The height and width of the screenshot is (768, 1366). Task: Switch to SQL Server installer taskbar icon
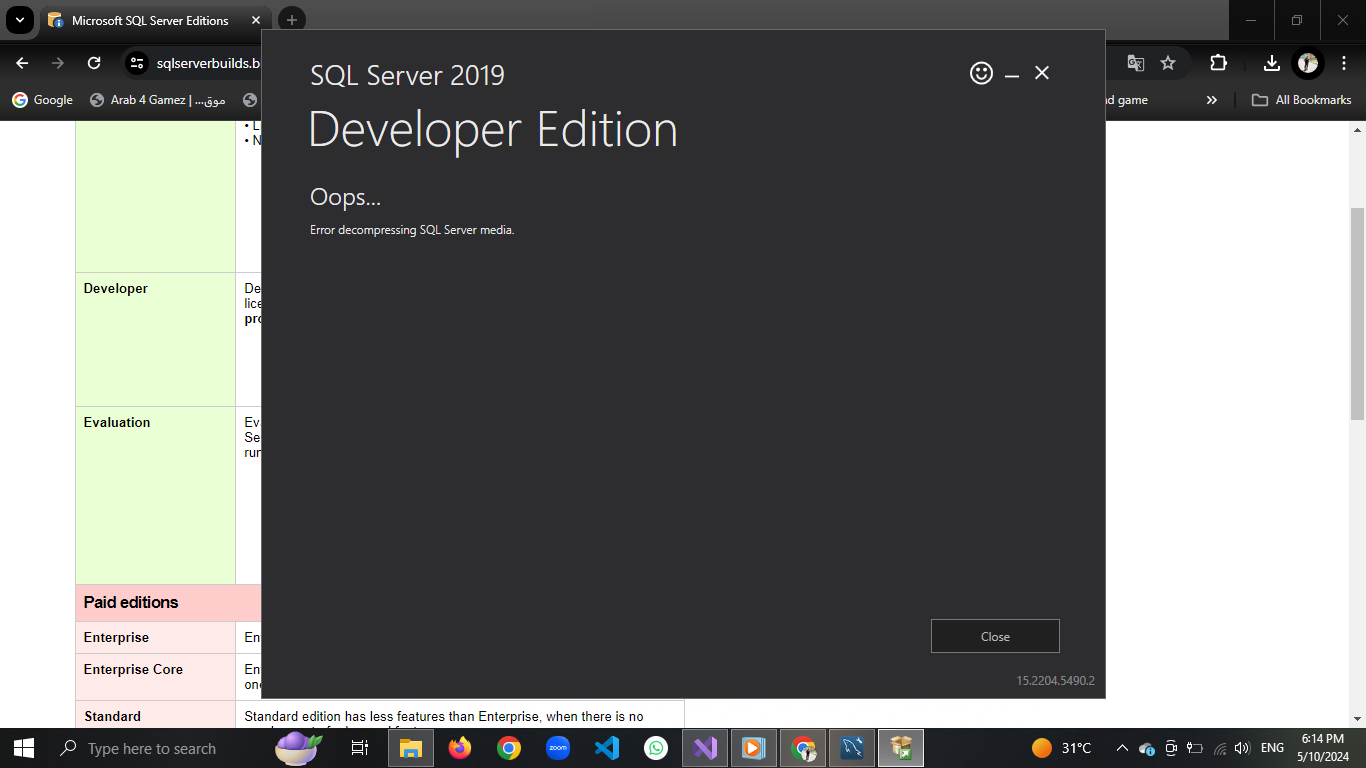(x=901, y=748)
